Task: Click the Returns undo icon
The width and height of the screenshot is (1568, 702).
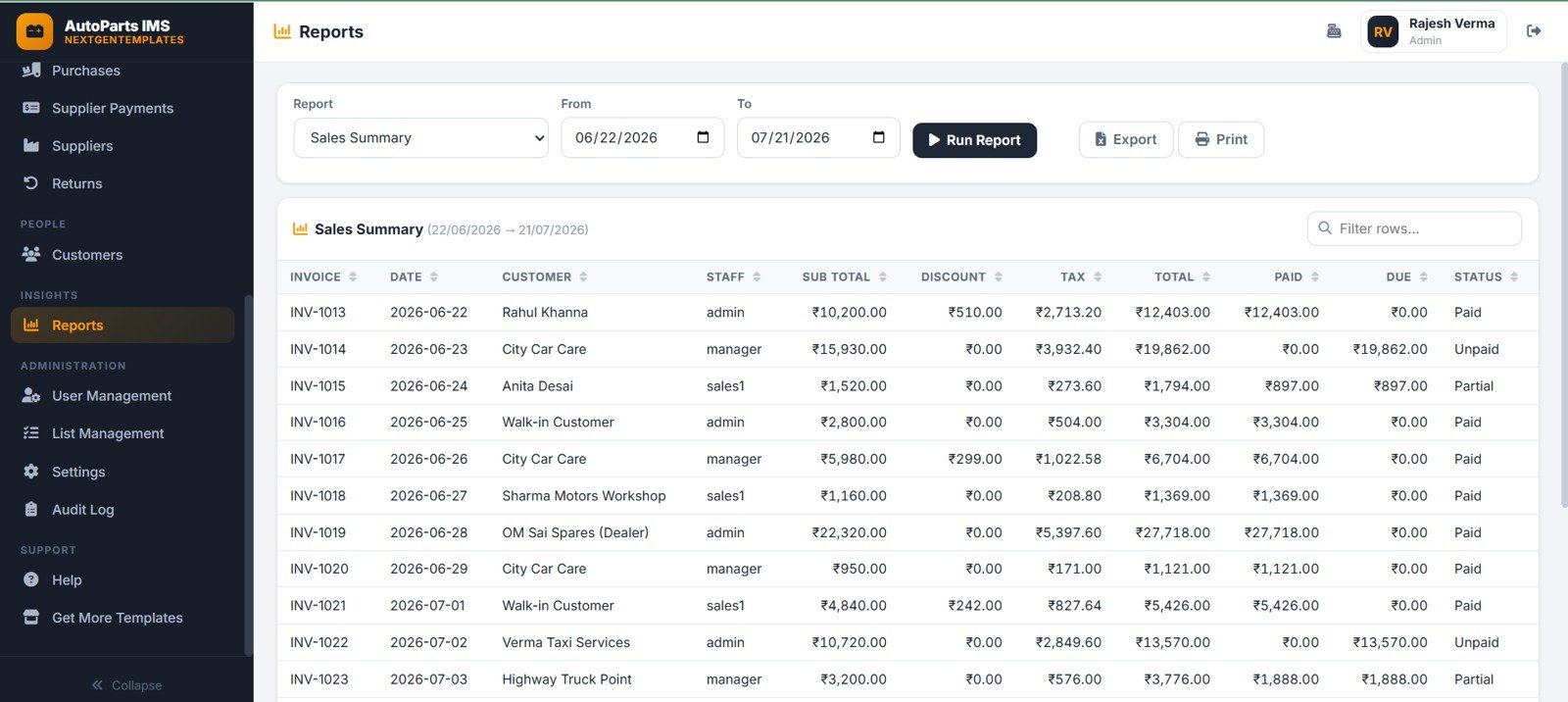Action: coord(31,183)
